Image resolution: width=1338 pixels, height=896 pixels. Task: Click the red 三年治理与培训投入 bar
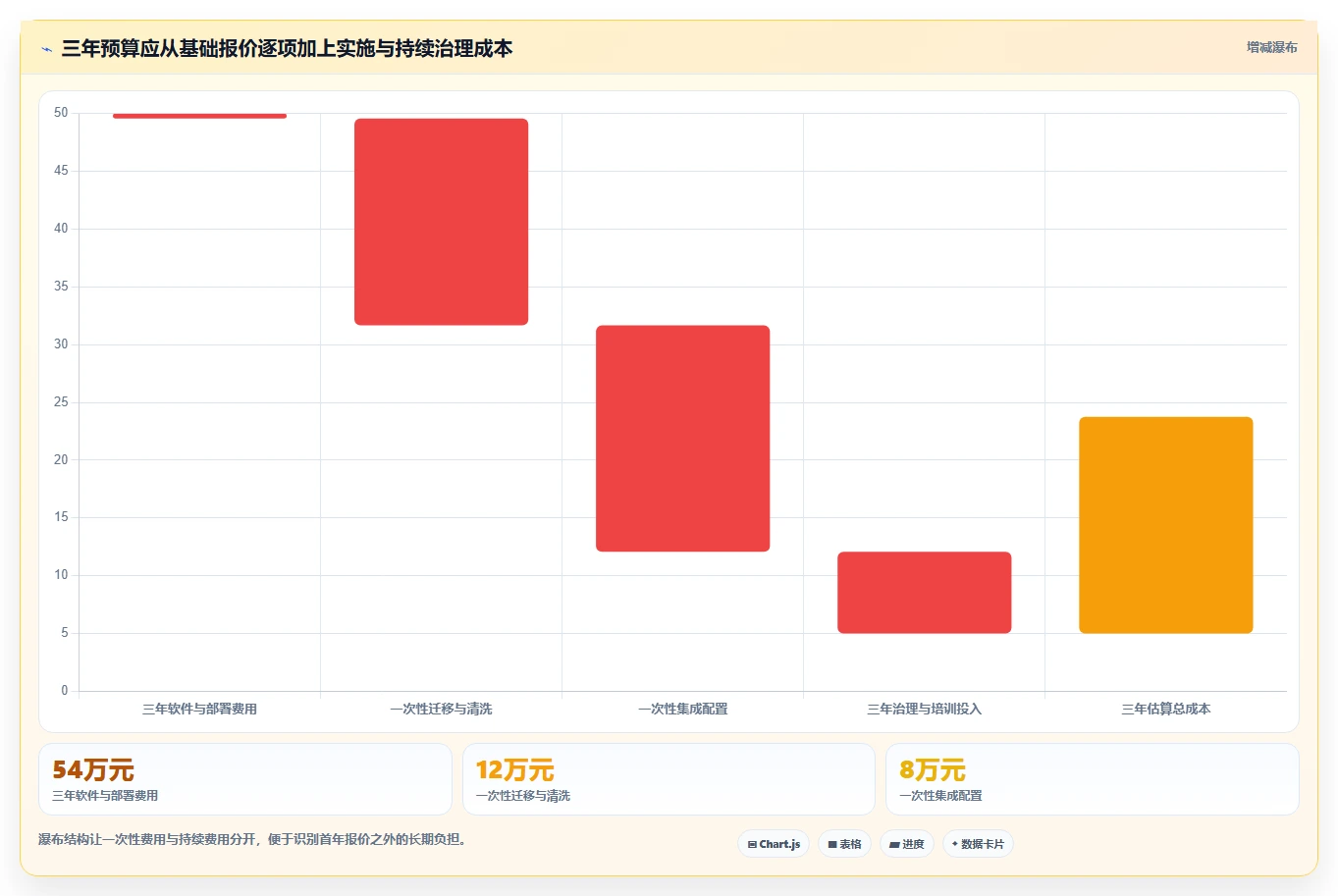click(925, 593)
